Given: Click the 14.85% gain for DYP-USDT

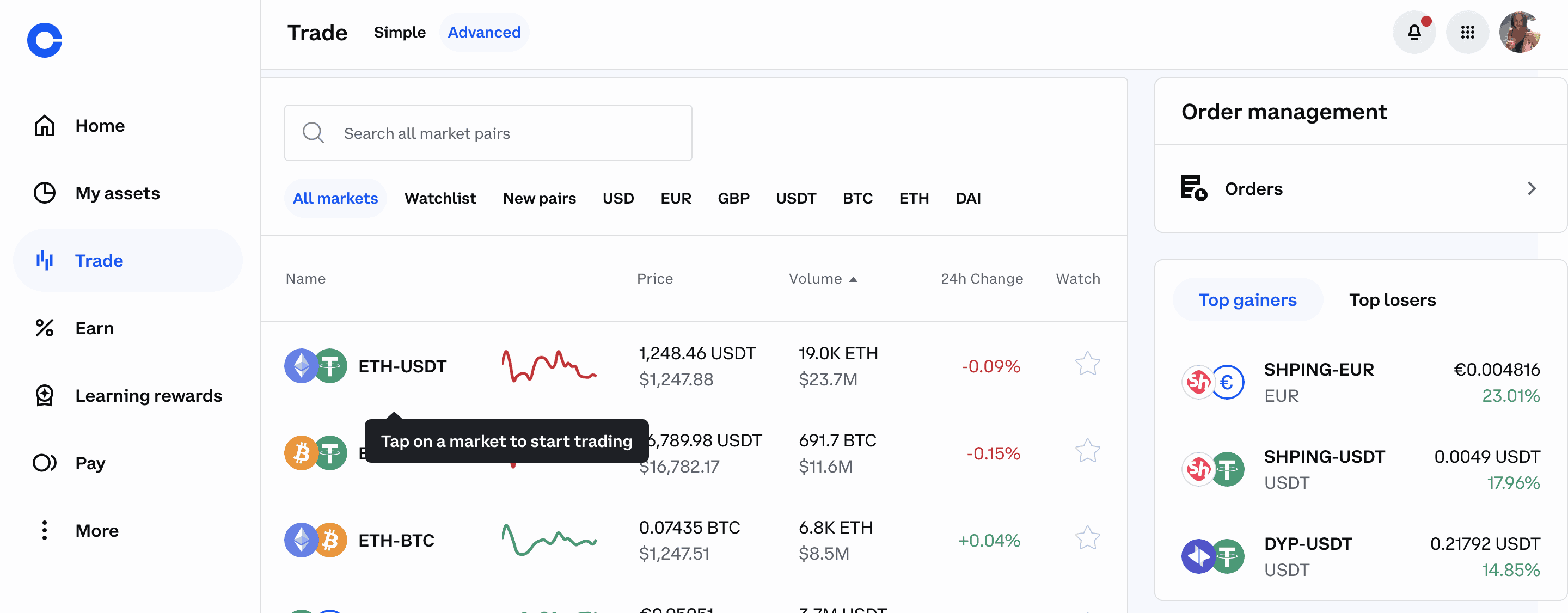Looking at the screenshot, I should tap(1511, 571).
